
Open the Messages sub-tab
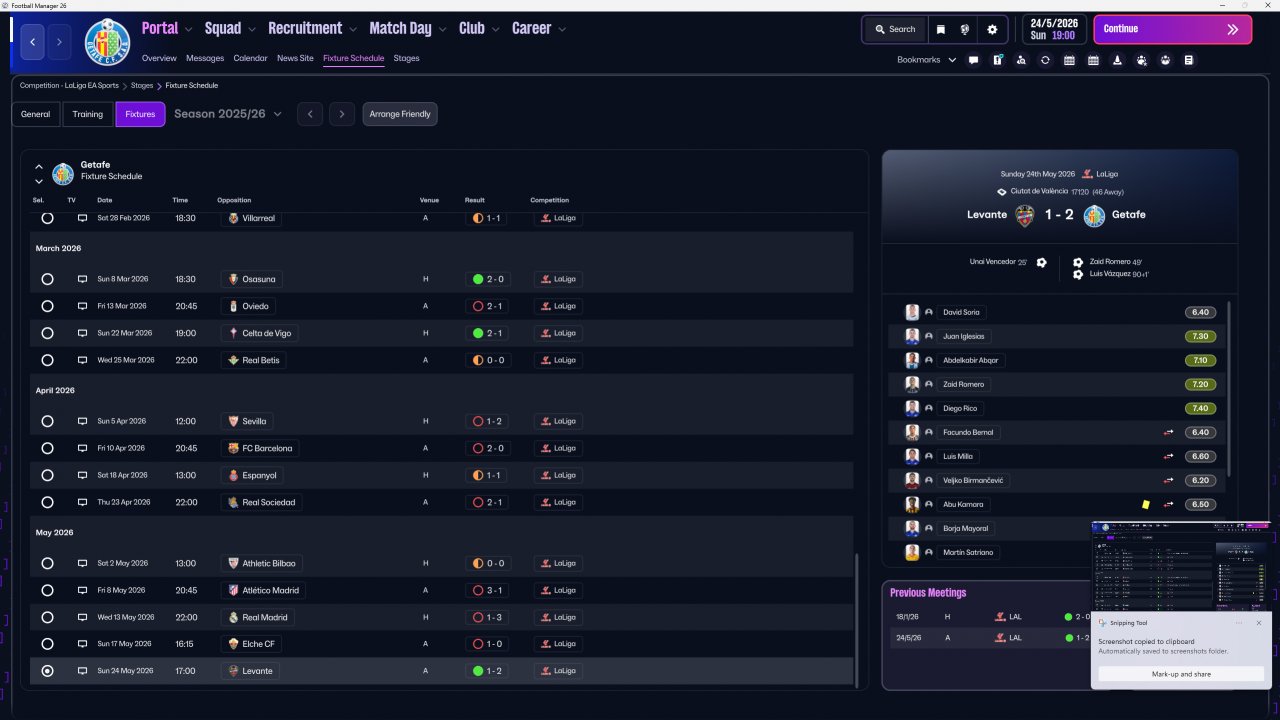(205, 58)
